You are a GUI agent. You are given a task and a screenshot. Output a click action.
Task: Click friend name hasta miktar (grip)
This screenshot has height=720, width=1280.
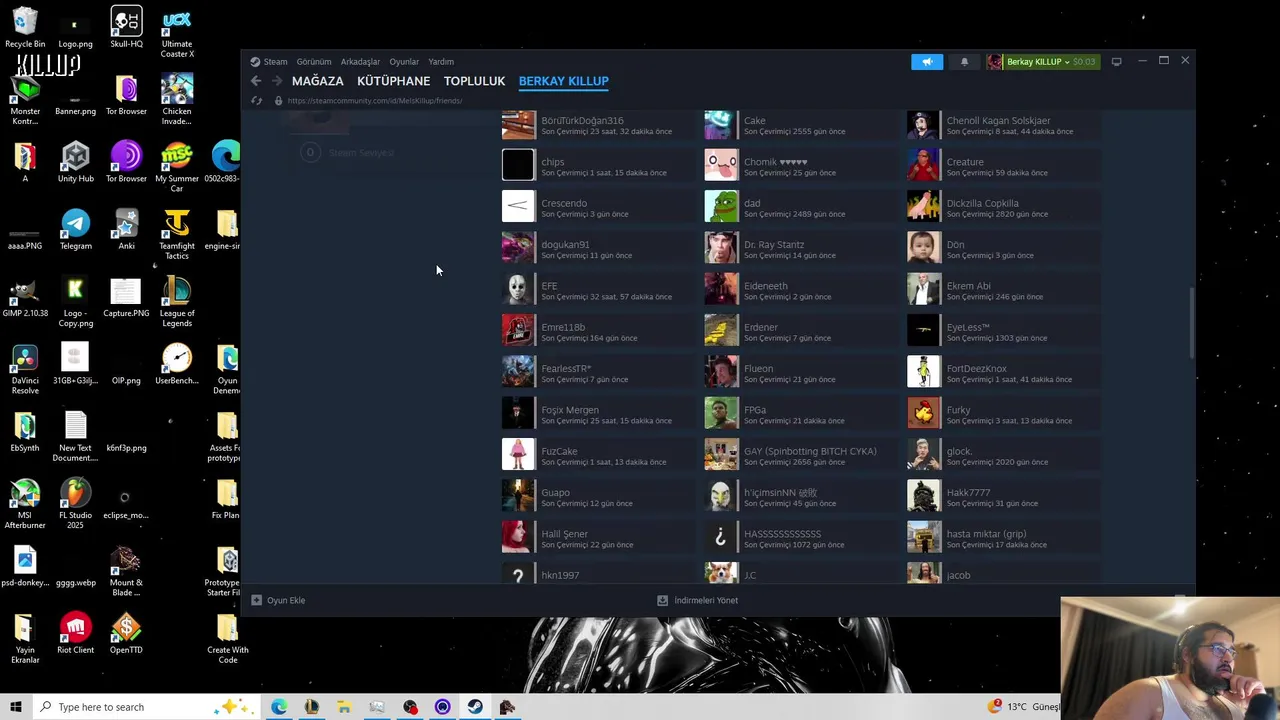(987, 534)
